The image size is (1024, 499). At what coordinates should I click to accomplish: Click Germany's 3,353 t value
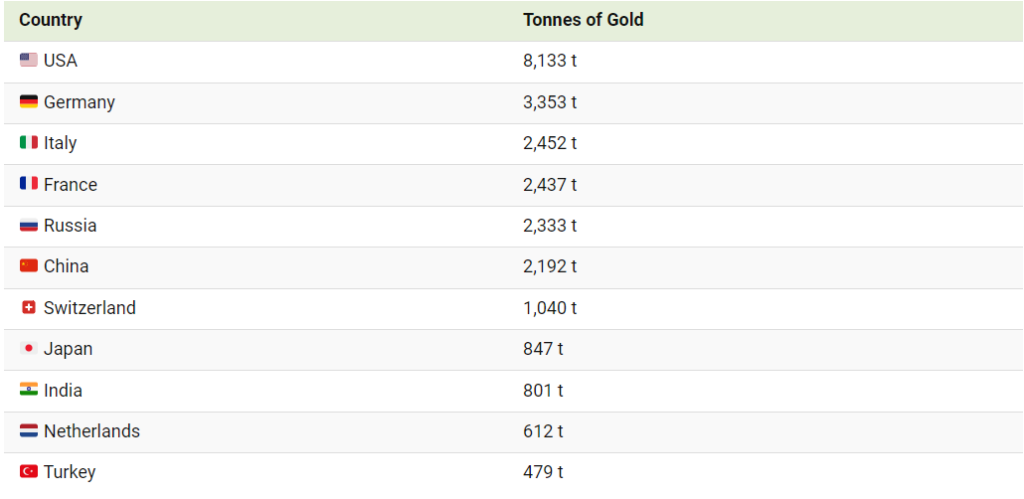pos(550,102)
